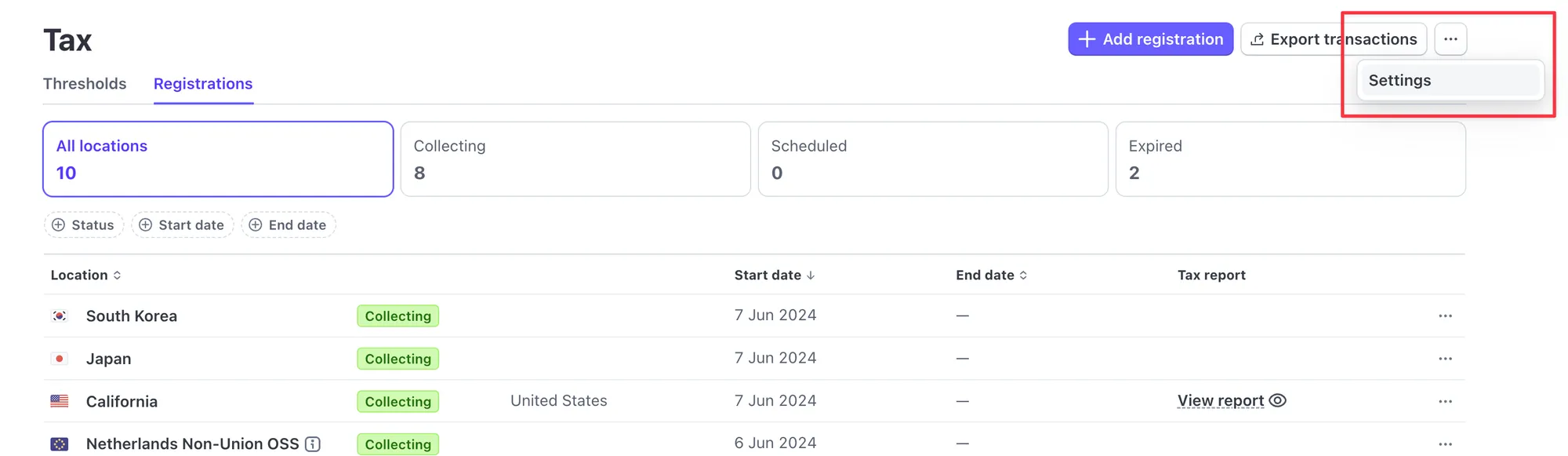The width and height of the screenshot is (1568, 456).
Task: Open the actions menu on the California row
Action: [x=1446, y=401]
